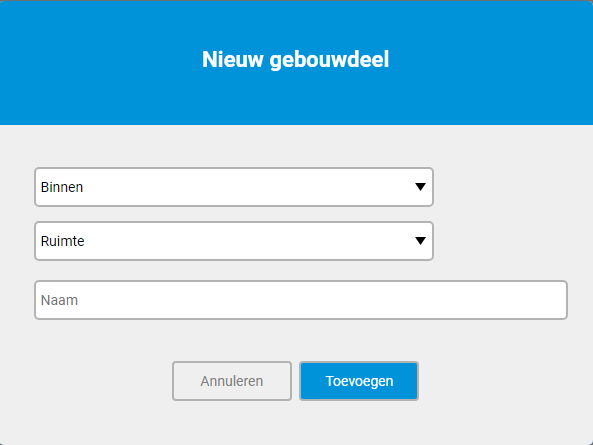Change Ruimte selection in middle dropdown
Screen dimensions: 593x445
[x=234, y=241]
